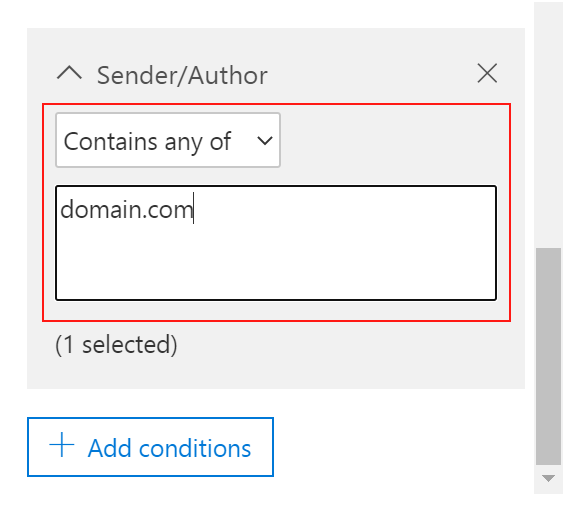Focus the text box containing domain.com
This screenshot has width=570, height=521.
pyautogui.click(x=276, y=243)
